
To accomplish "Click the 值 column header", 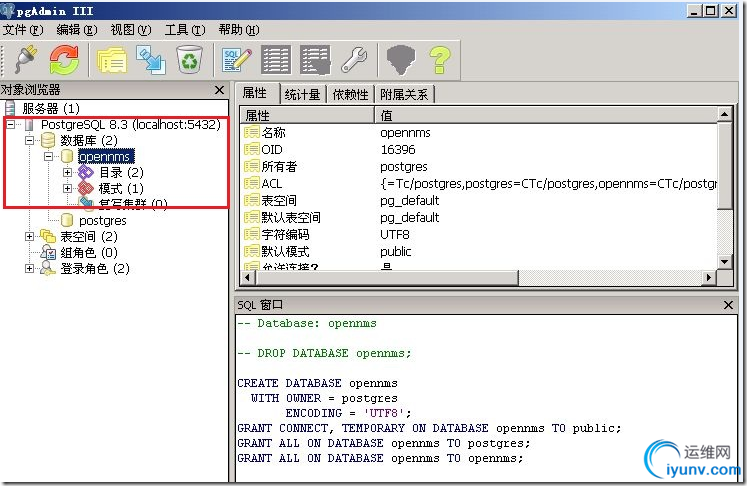I will point(546,115).
